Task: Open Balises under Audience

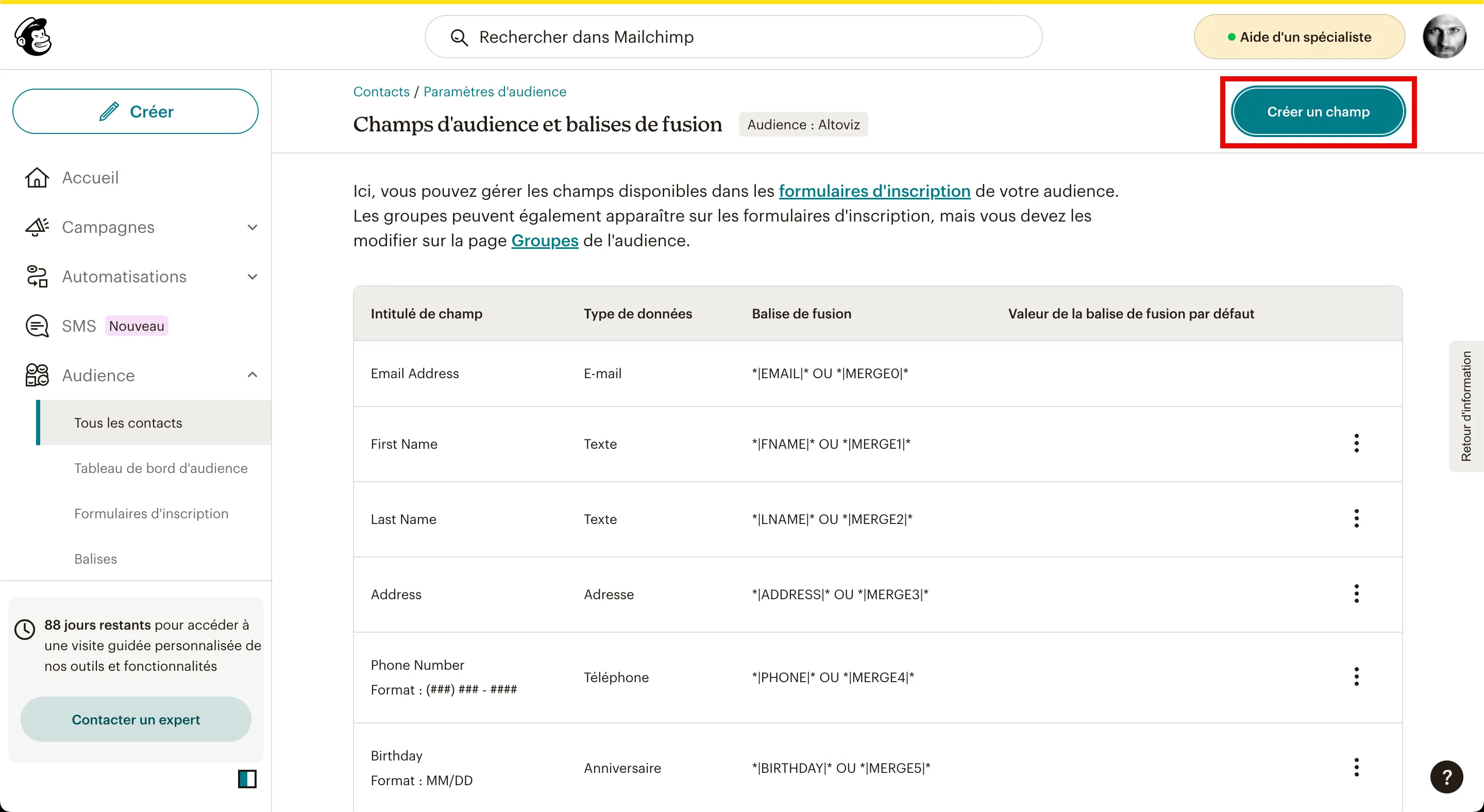Action: (96, 559)
